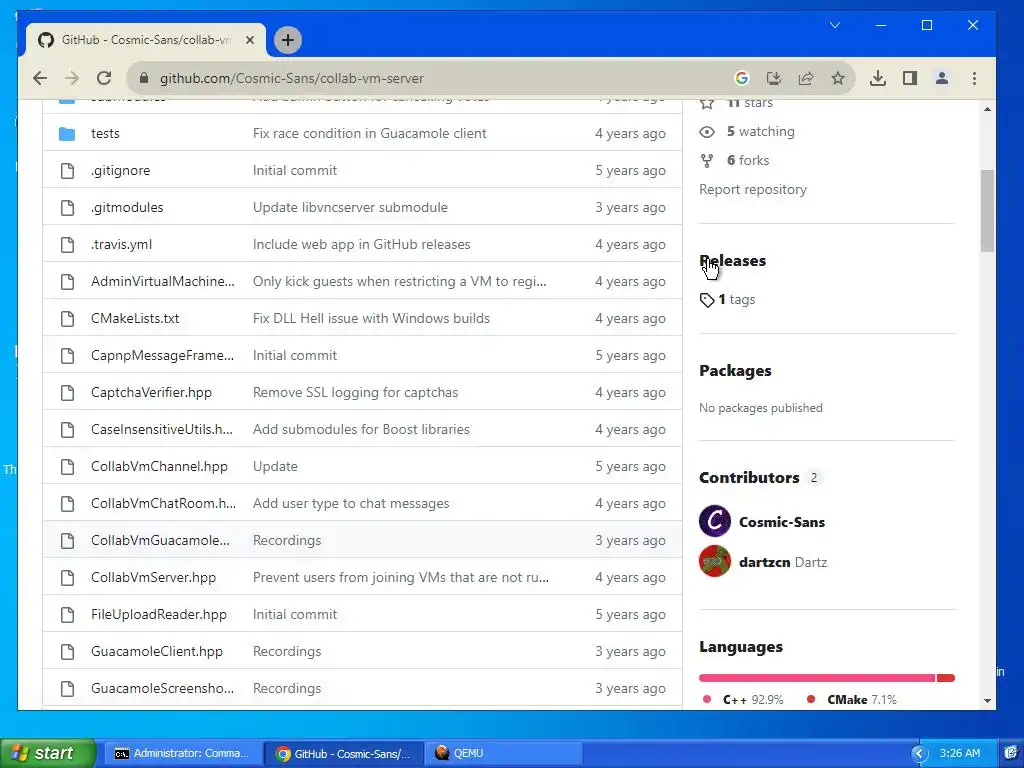This screenshot has width=1024, height=768.
Task: Bookmark this page with the star
Action: coord(838,78)
